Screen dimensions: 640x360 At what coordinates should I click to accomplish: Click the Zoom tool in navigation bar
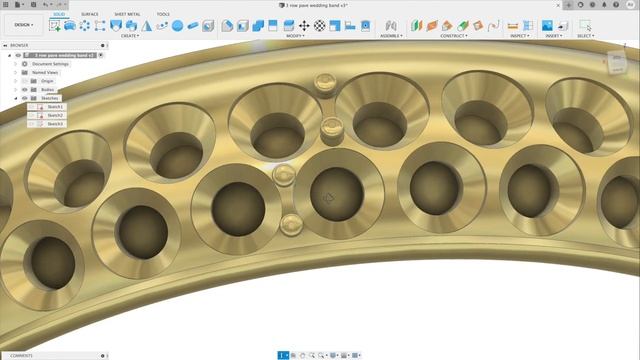point(312,356)
